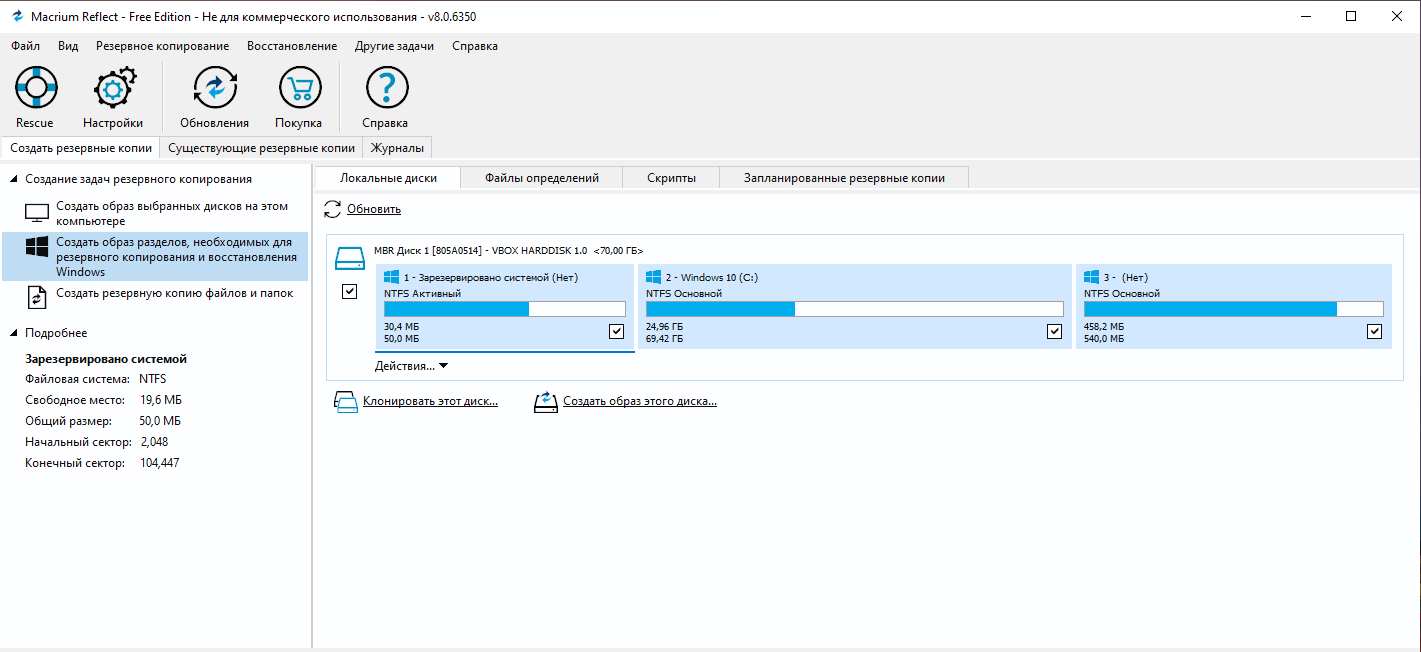Click Создать образ этого диска link
Image resolution: width=1421 pixels, height=652 pixels.
click(x=640, y=402)
